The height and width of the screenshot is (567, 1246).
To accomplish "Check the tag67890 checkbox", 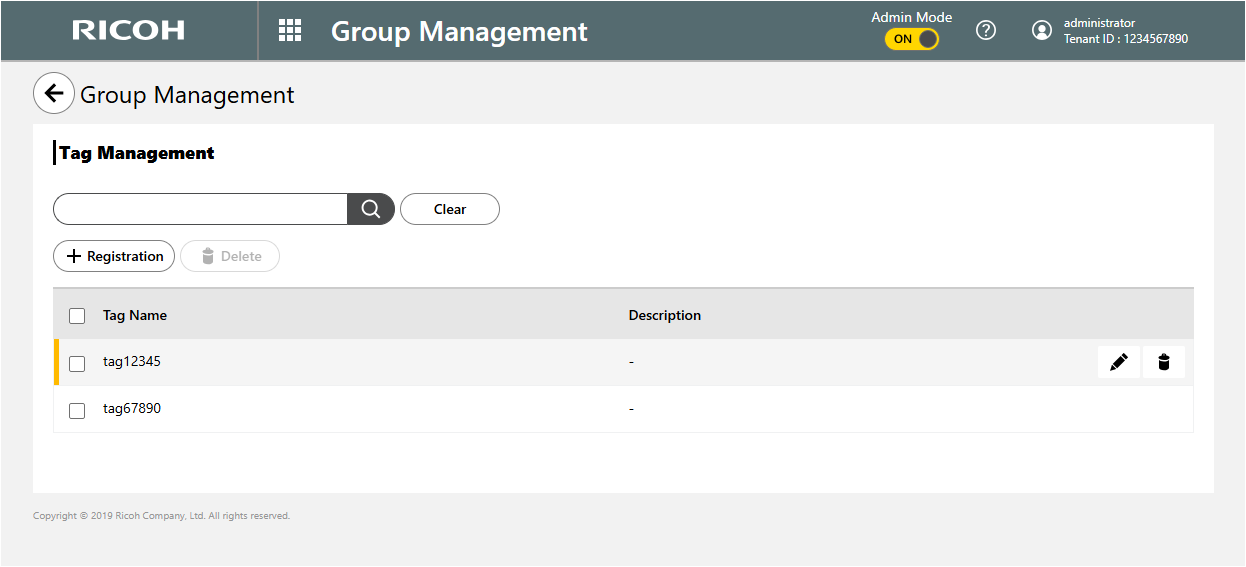I will tap(77, 410).
